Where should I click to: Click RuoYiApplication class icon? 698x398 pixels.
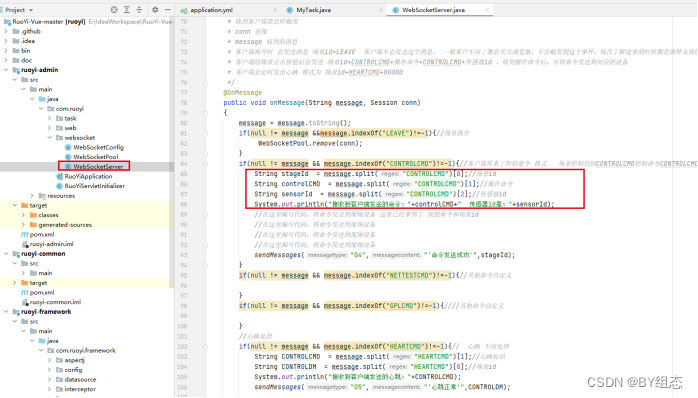point(59,176)
